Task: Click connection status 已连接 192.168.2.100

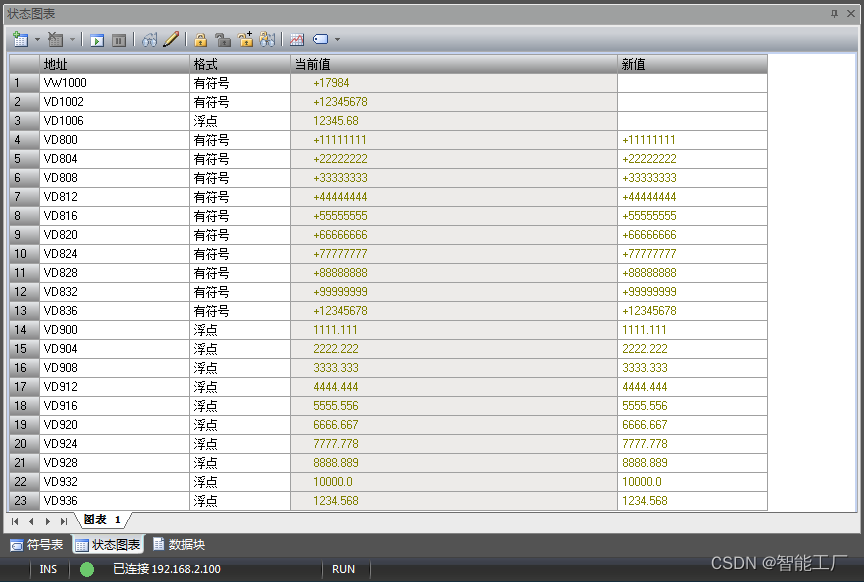Action: [166, 569]
